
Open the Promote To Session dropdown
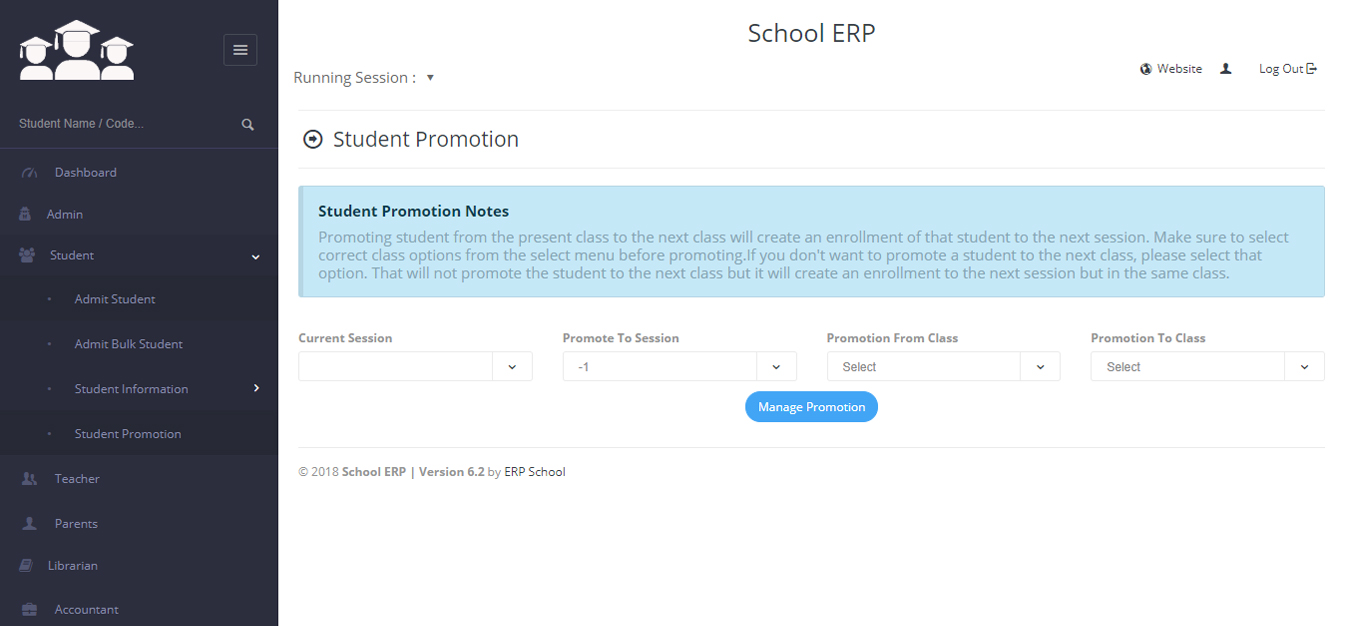tap(679, 367)
